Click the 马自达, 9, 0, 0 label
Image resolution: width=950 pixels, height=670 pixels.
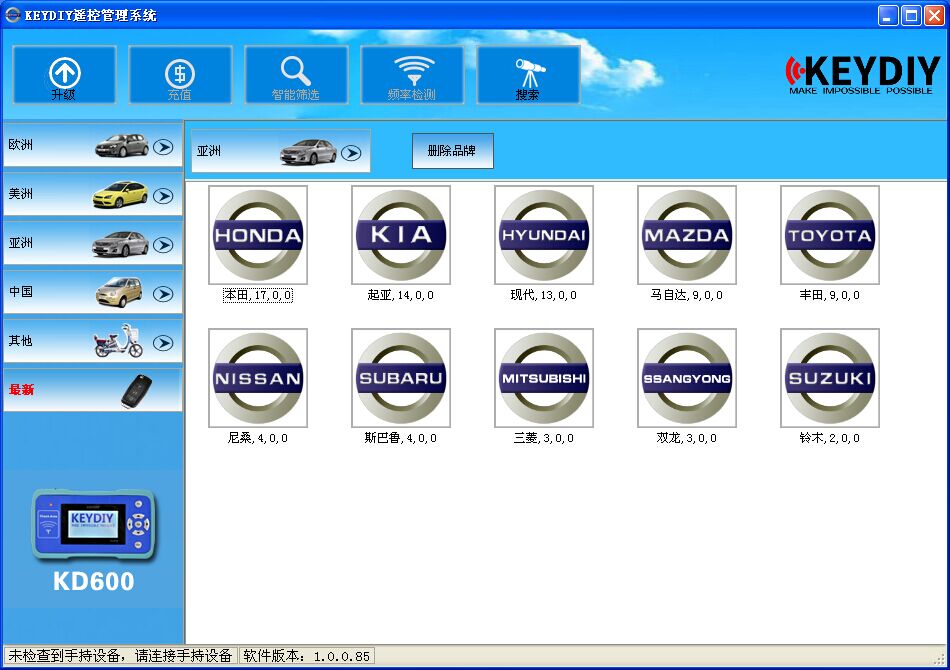(687, 296)
